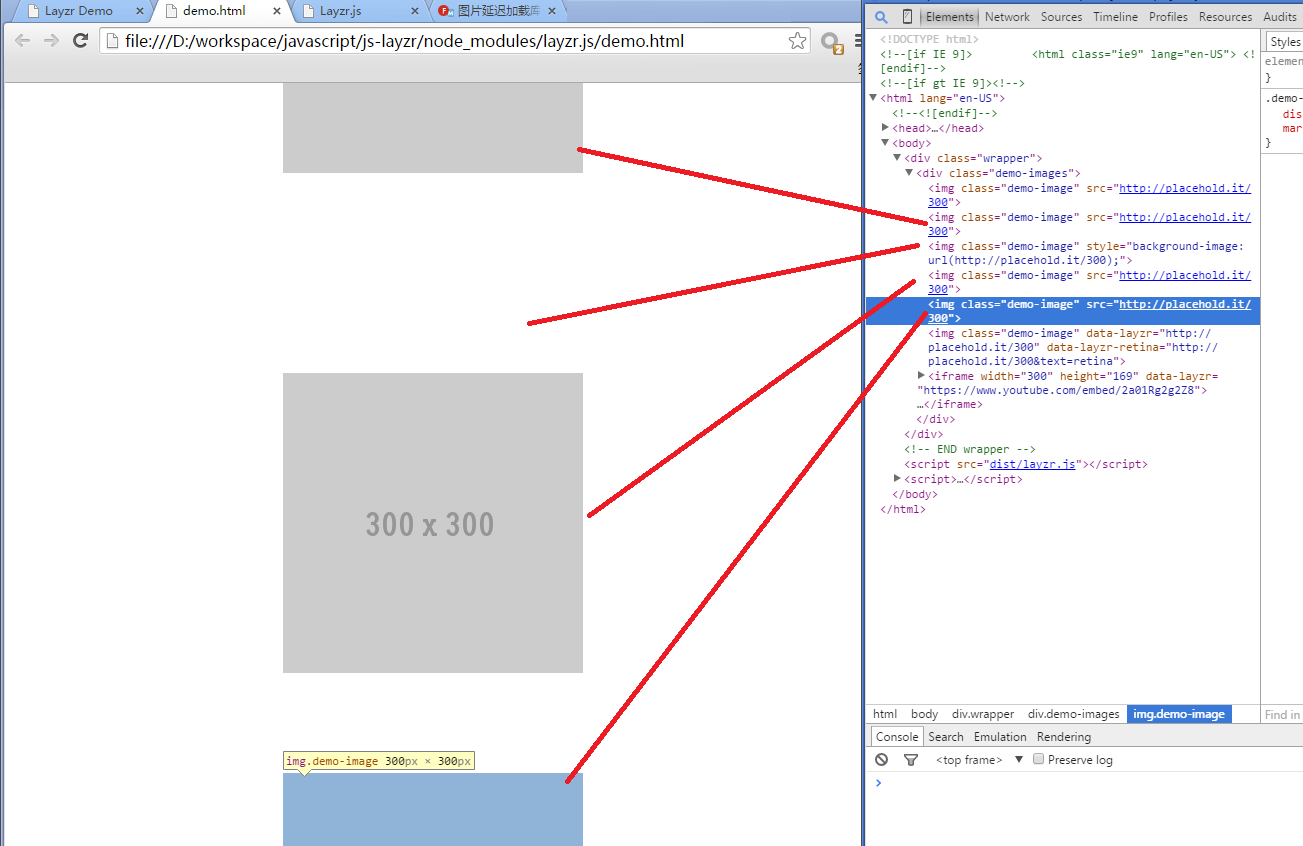This screenshot has height=846, width=1303.
Task: Enable the Preserve log checkbox
Action: point(1038,759)
